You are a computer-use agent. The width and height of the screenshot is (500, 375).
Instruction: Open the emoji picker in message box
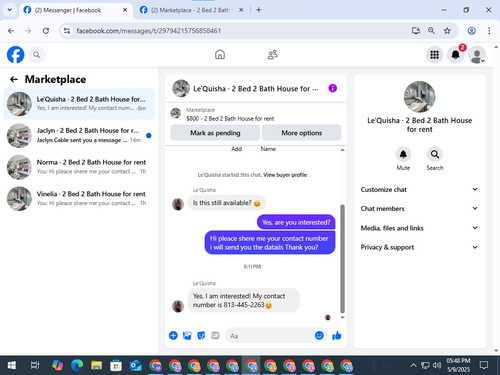click(x=319, y=335)
